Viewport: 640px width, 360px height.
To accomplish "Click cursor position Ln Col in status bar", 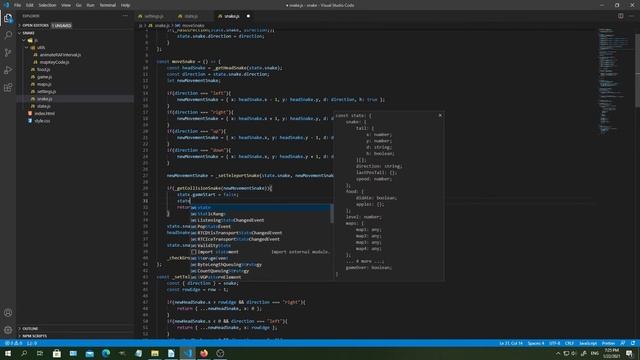I will tap(511, 343).
